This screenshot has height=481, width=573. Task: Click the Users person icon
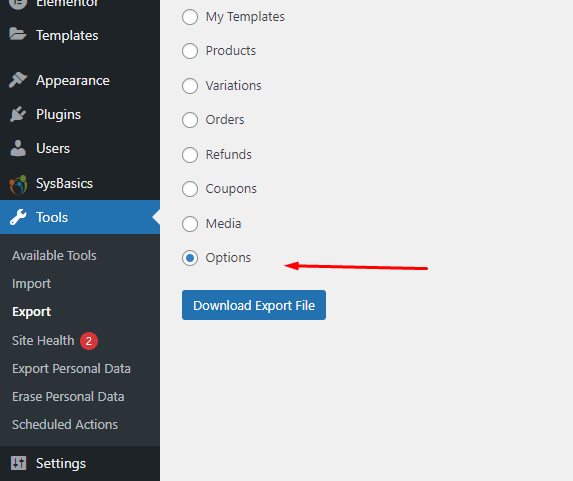pyautogui.click(x=18, y=148)
